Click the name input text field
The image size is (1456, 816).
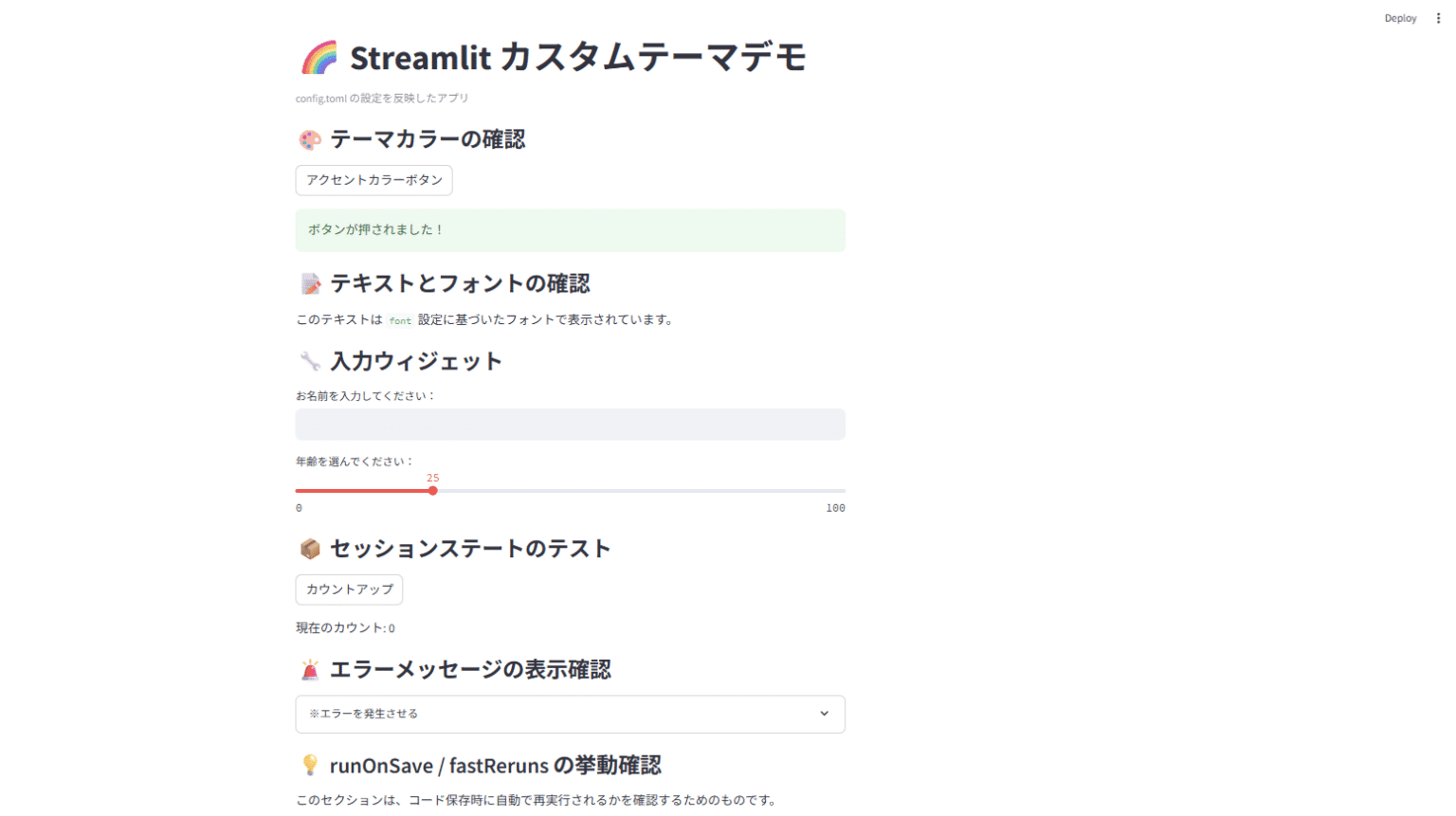[570, 425]
